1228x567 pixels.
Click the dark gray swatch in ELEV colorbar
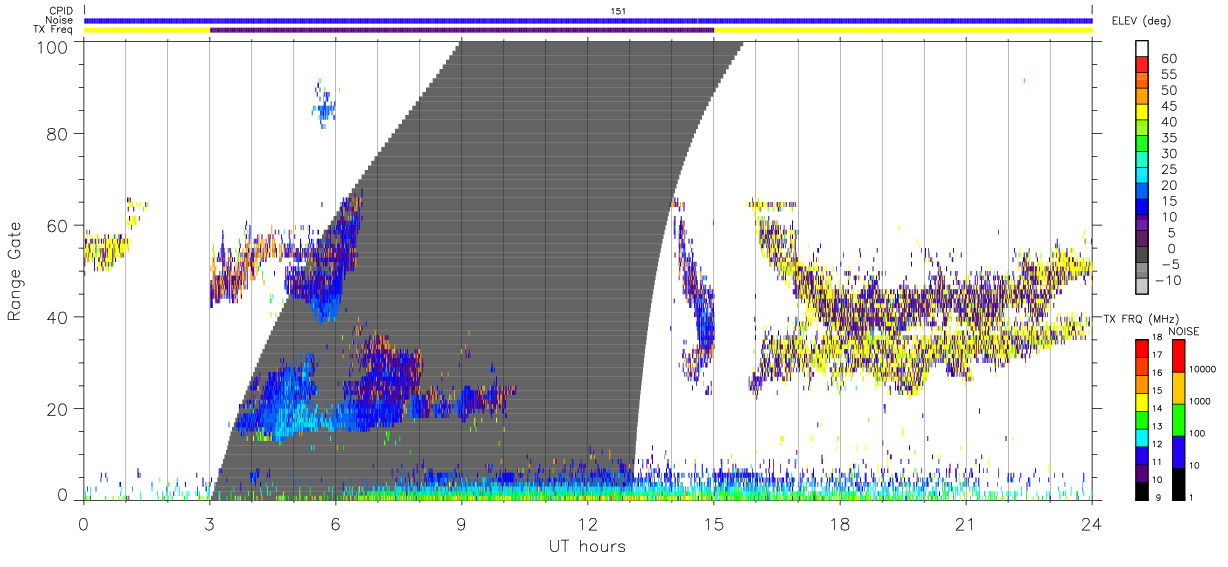(1143, 254)
